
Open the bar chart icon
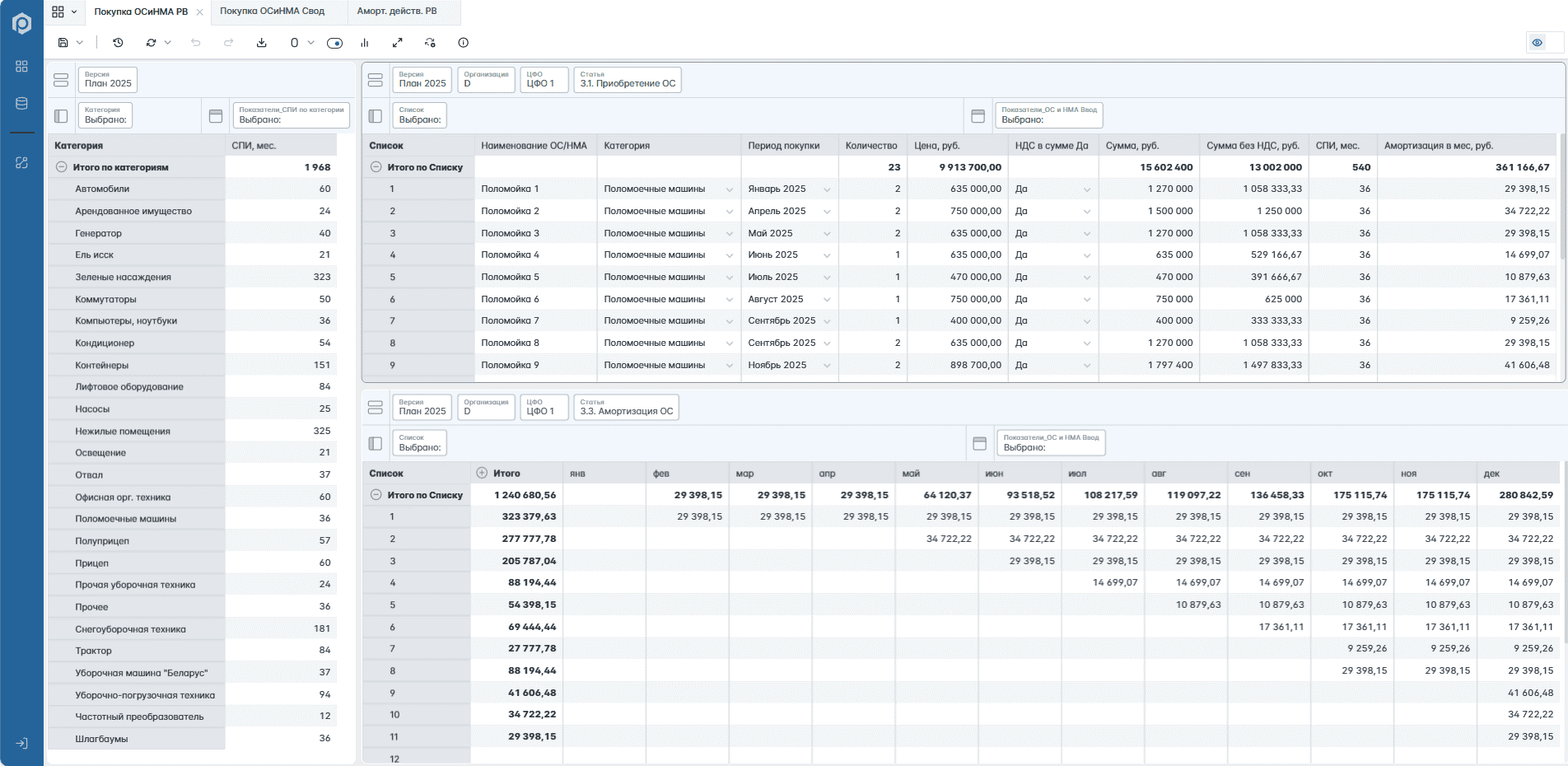coord(365,43)
